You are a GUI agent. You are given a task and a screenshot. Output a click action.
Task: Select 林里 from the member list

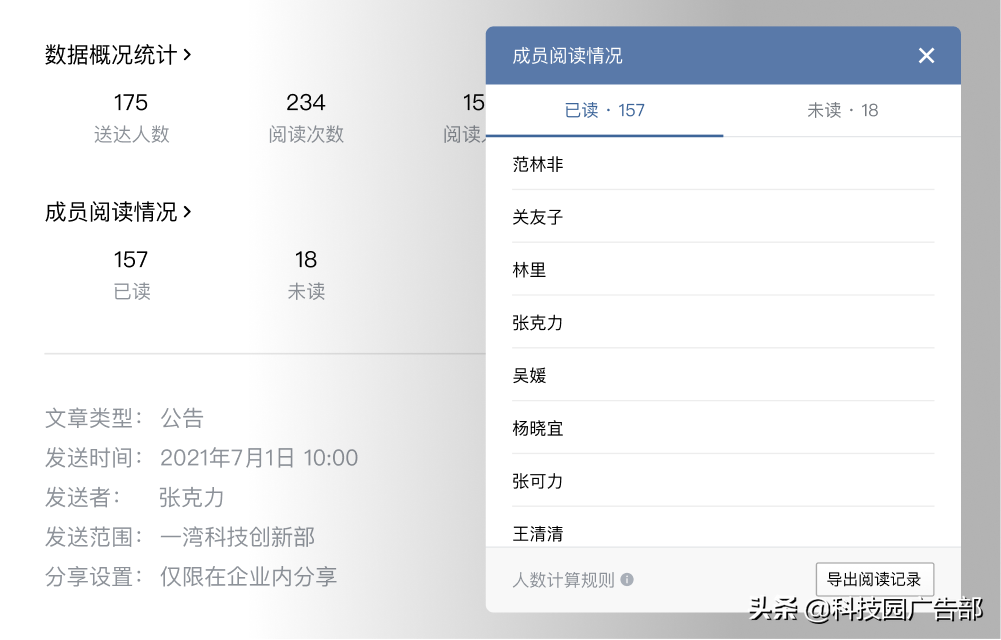point(531,270)
